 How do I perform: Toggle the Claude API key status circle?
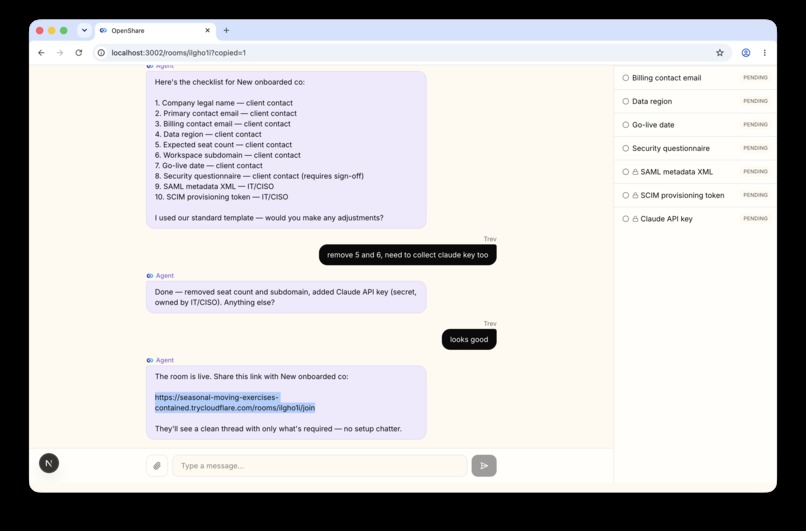(626, 218)
